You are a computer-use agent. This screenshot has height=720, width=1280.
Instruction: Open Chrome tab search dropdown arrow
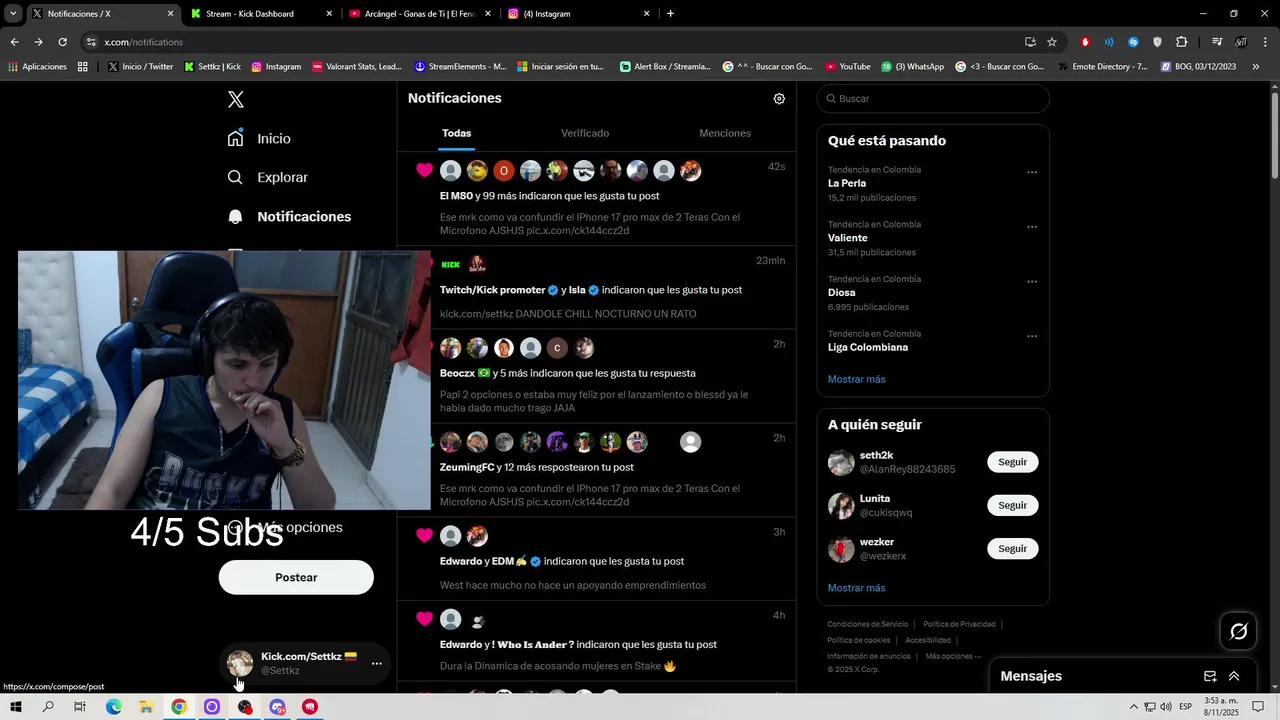13,14
